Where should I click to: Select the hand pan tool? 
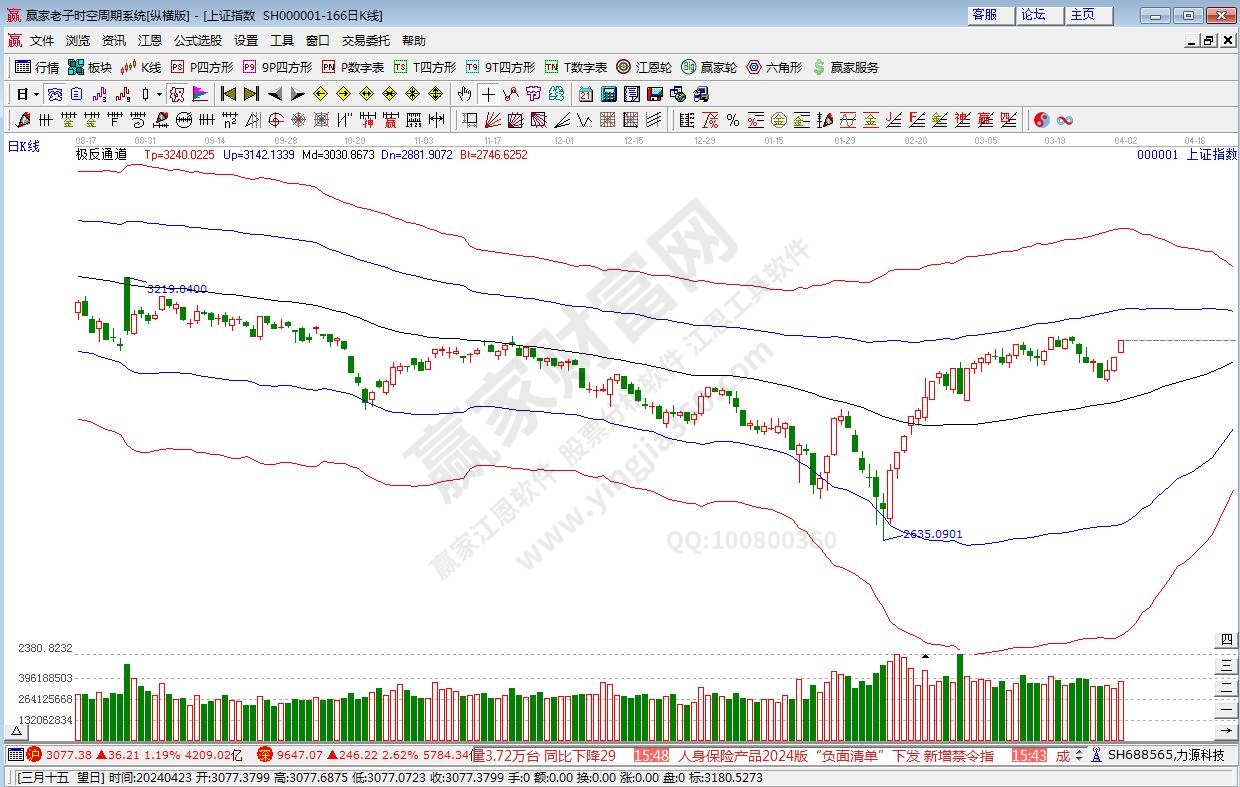pyautogui.click(x=464, y=94)
